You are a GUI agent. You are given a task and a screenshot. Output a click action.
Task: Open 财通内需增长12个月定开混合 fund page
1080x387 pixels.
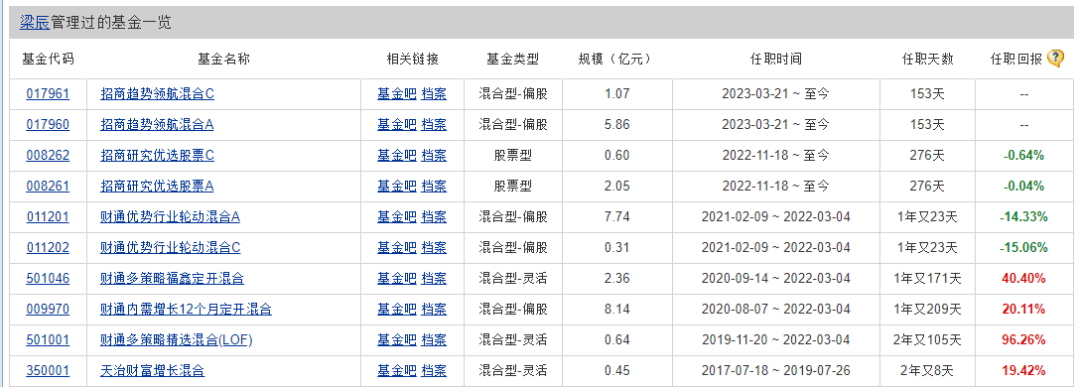[x=186, y=309]
